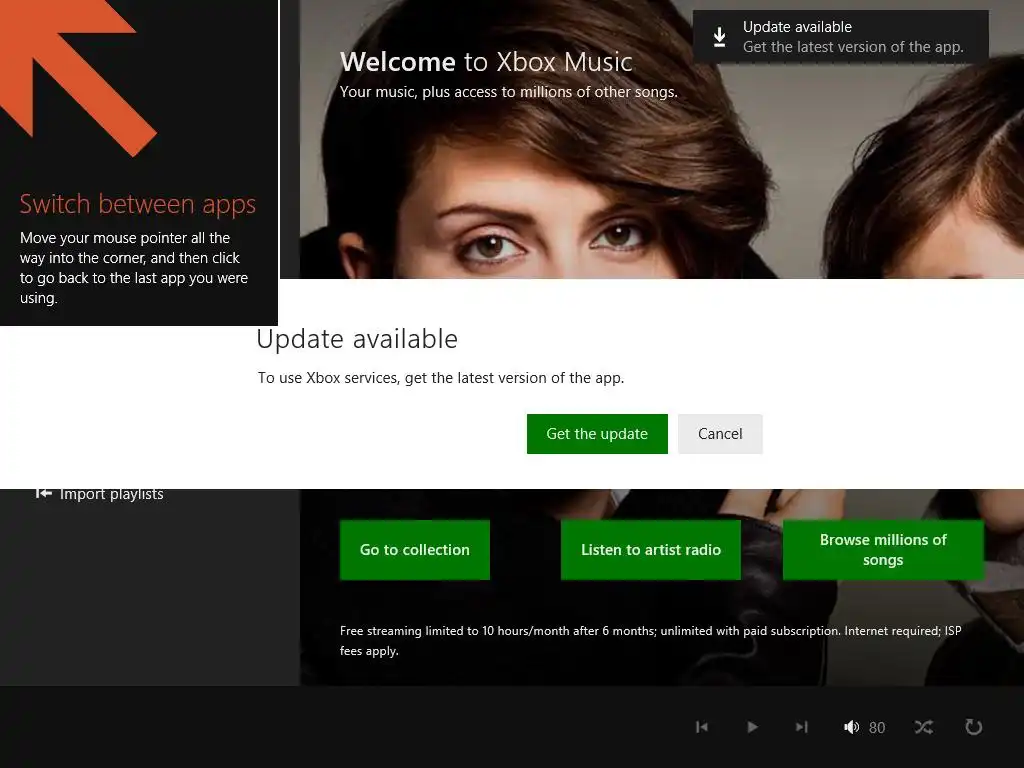Click the Get the update button
Viewport: 1024px width, 768px height.
[x=597, y=434]
